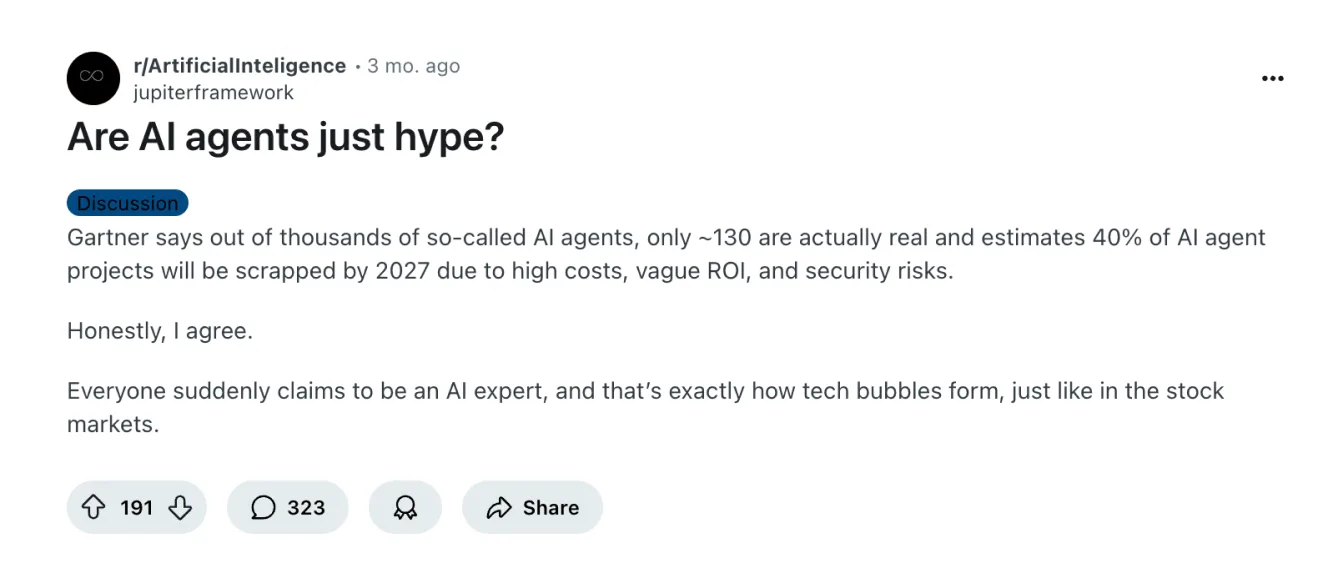Viewport: 1328px width, 574px height.
Task: Open the three-dot post options menu
Action: (x=1272, y=79)
